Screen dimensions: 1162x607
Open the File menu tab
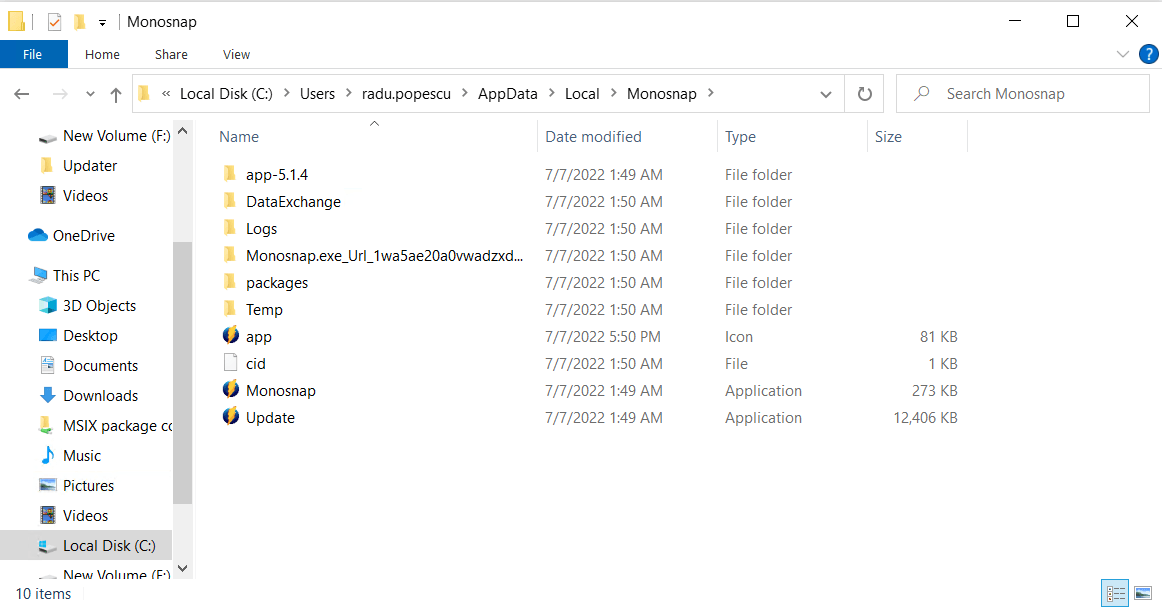point(33,54)
